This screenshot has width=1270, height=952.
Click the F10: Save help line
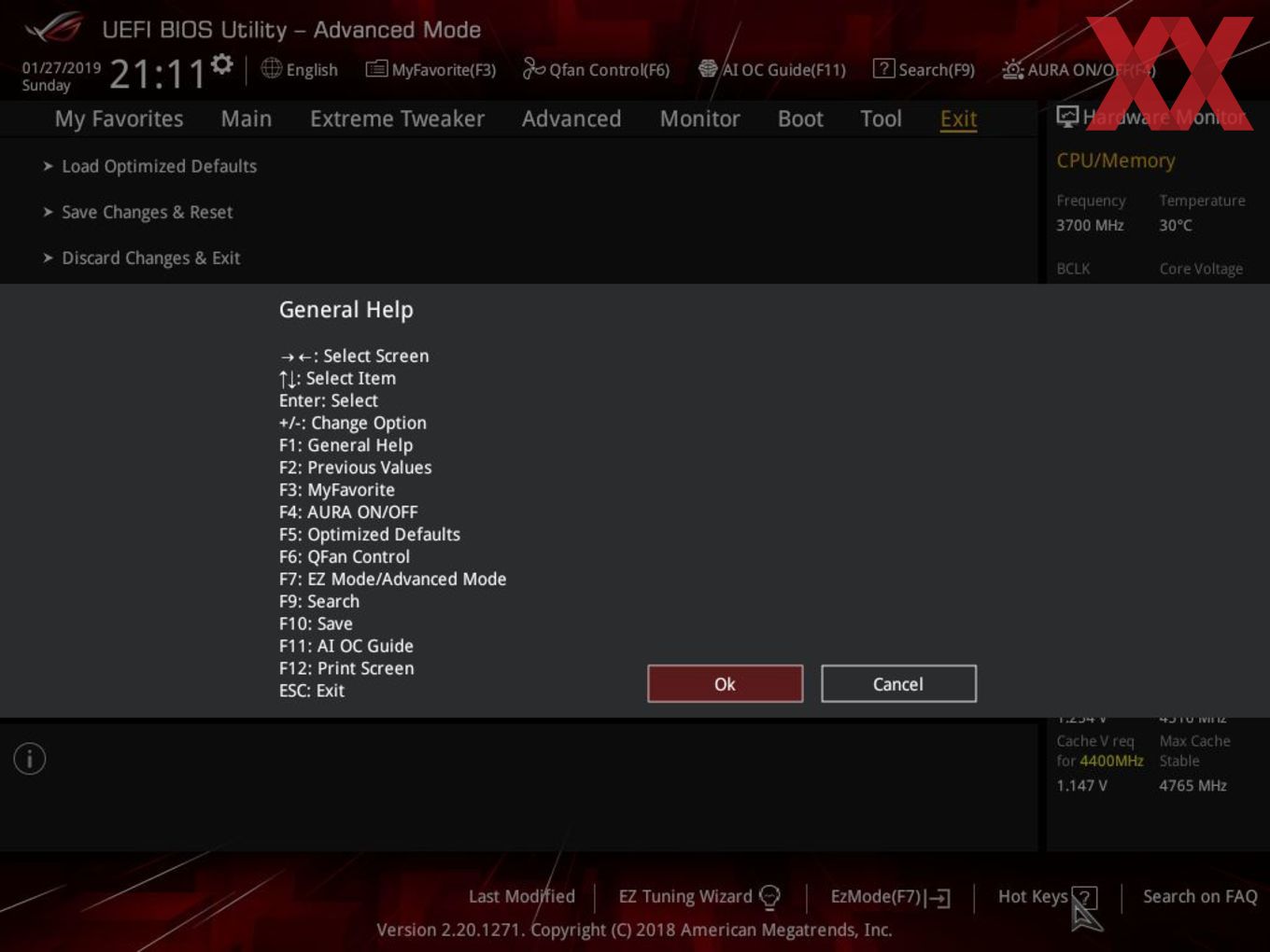(x=316, y=623)
